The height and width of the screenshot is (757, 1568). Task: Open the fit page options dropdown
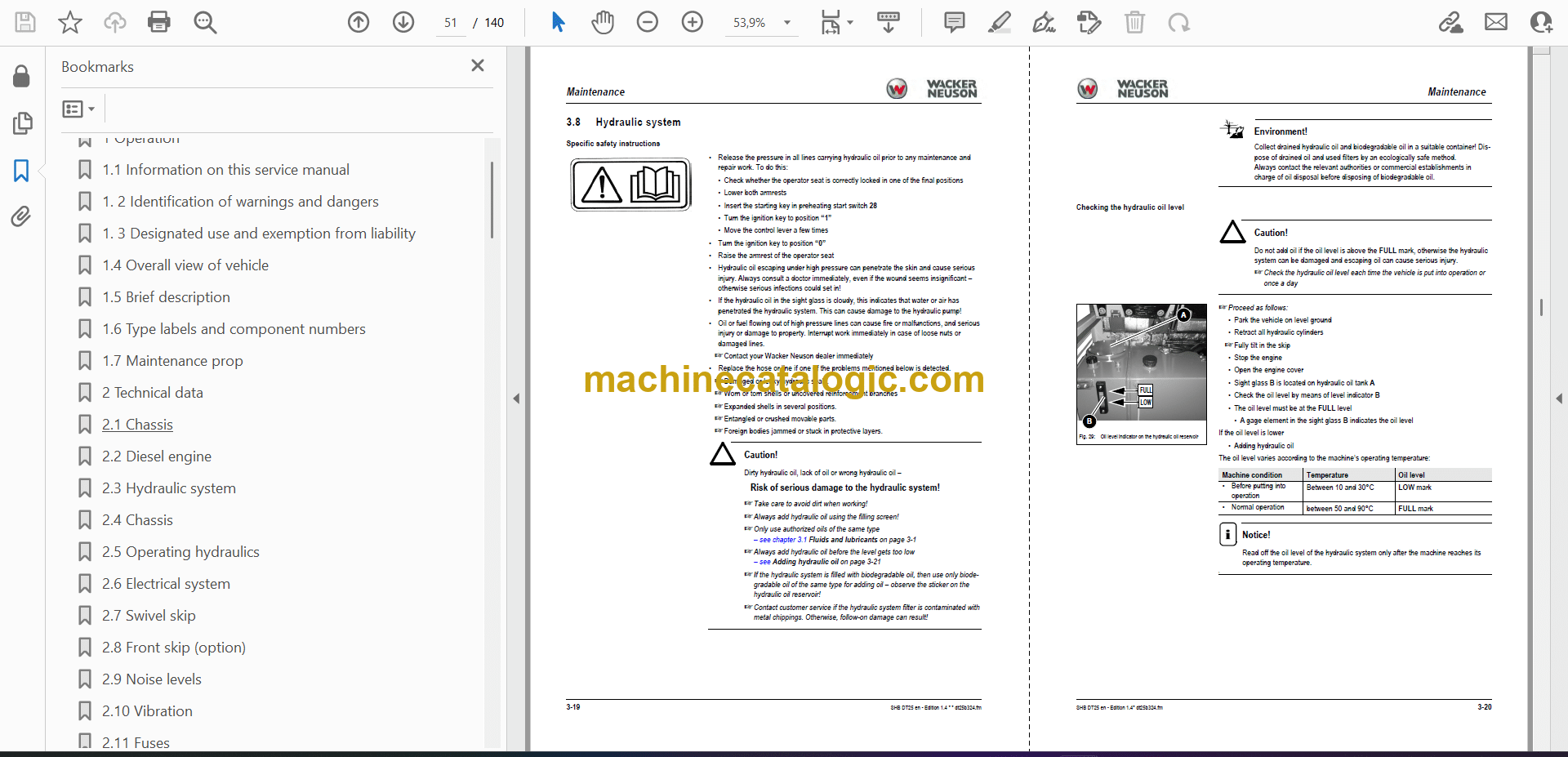(x=836, y=22)
